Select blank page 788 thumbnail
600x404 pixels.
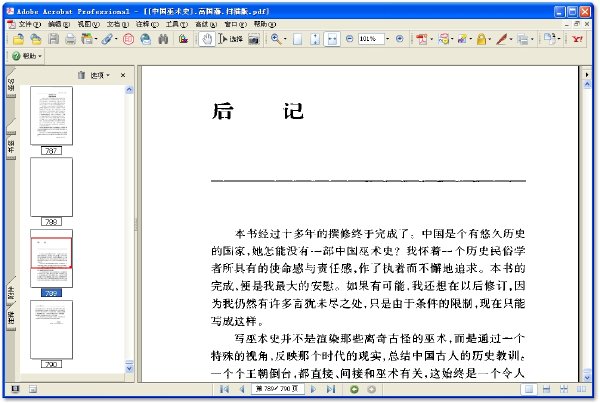(51, 187)
